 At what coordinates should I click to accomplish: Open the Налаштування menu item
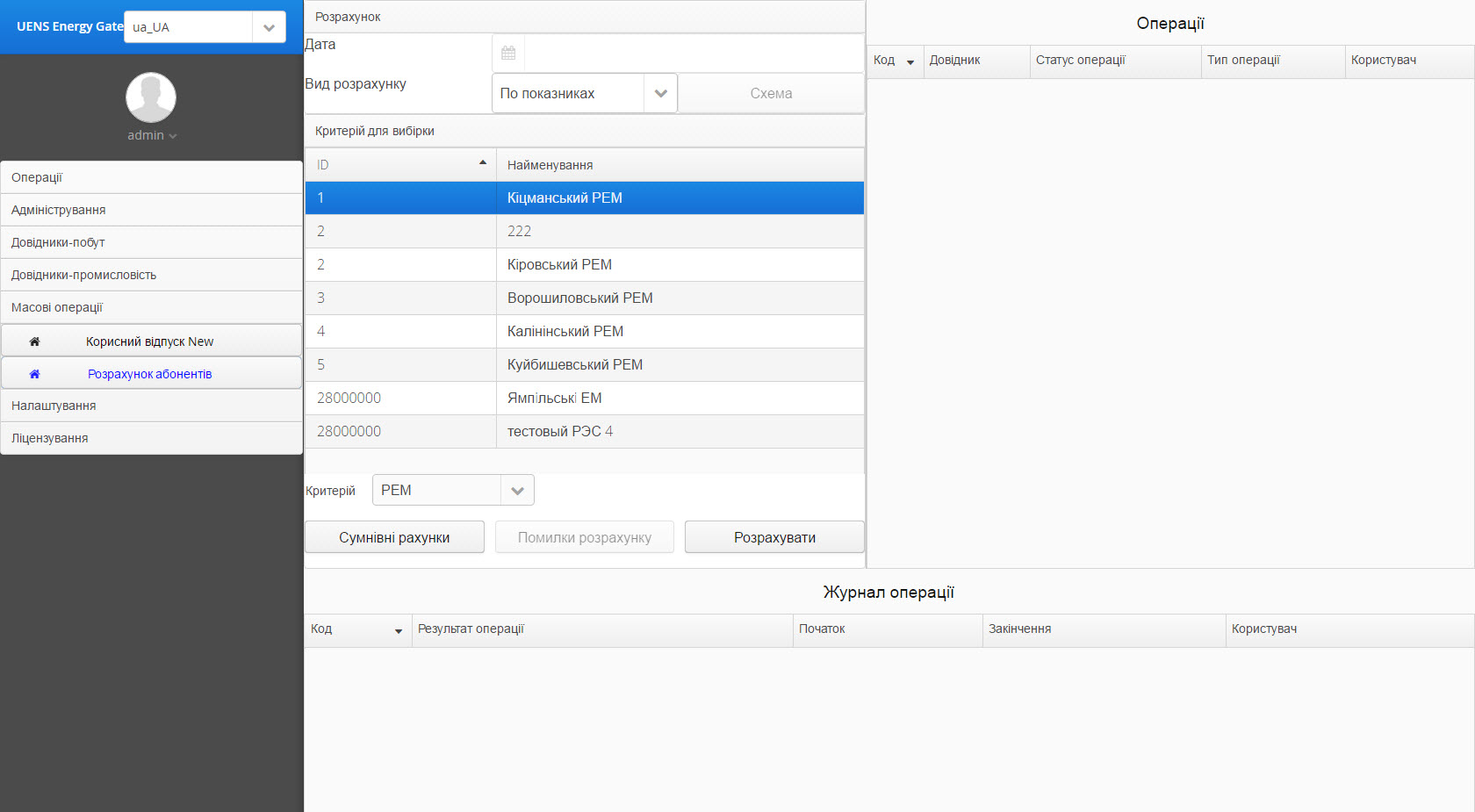point(152,406)
